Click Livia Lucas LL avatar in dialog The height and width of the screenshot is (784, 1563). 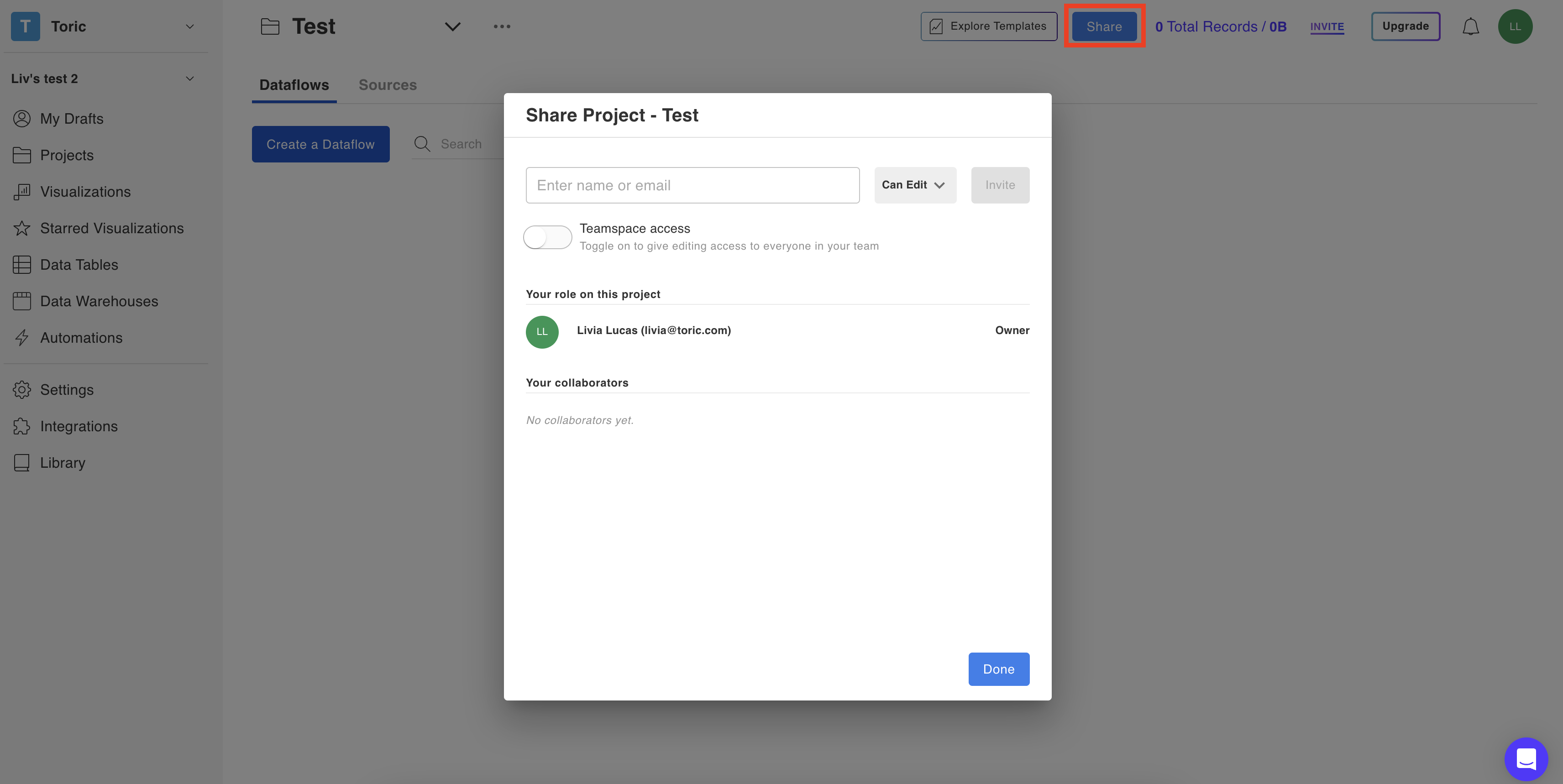(x=542, y=332)
